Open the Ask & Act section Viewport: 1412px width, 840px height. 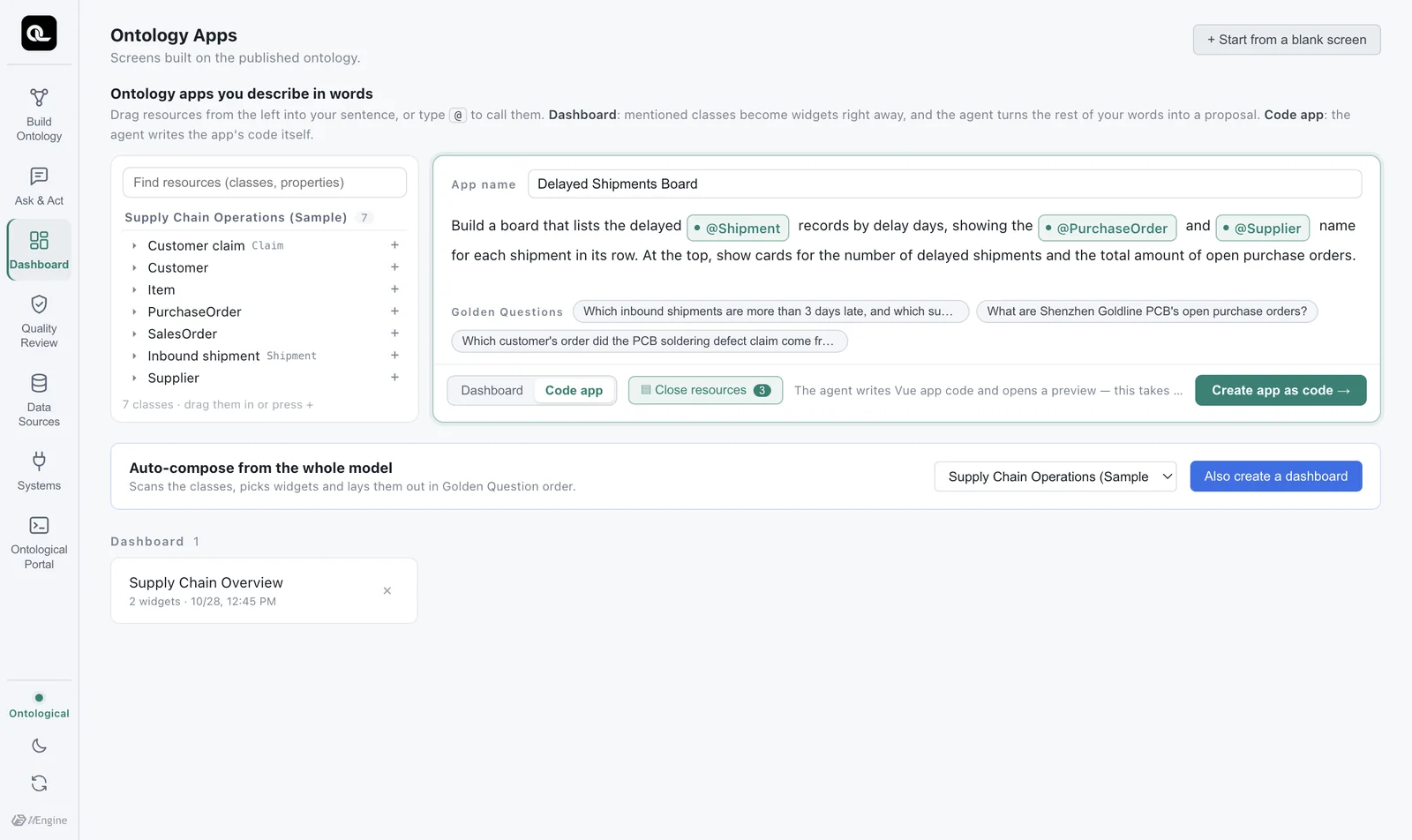click(39, 187)
